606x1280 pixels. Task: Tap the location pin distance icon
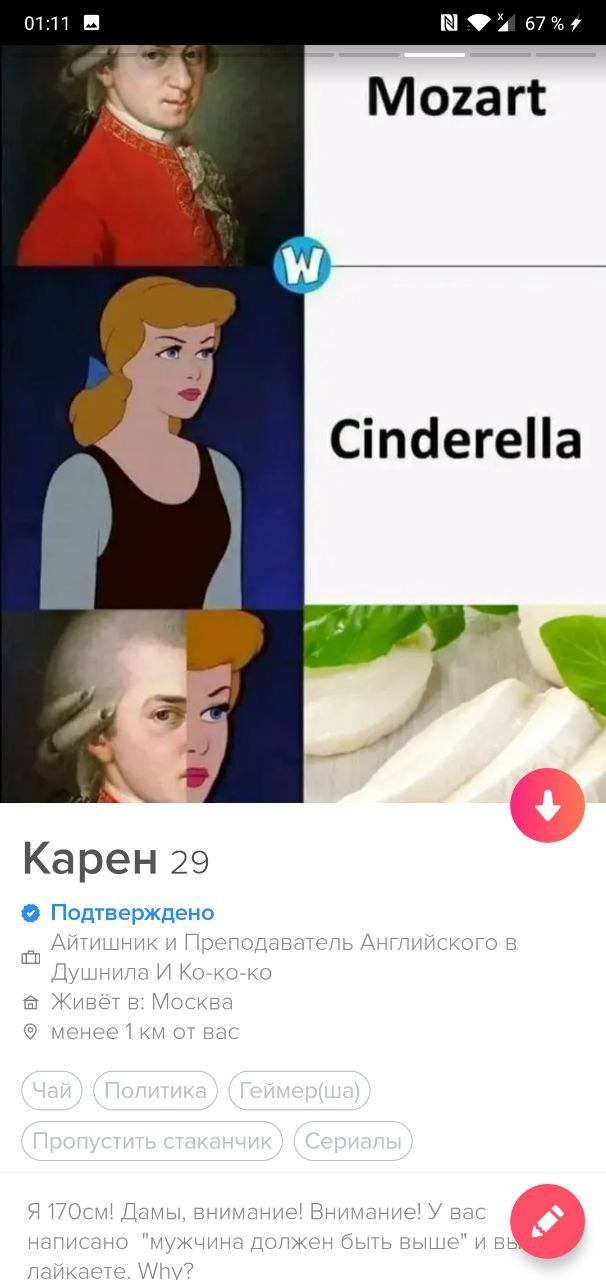click(x=31, y=1032)
